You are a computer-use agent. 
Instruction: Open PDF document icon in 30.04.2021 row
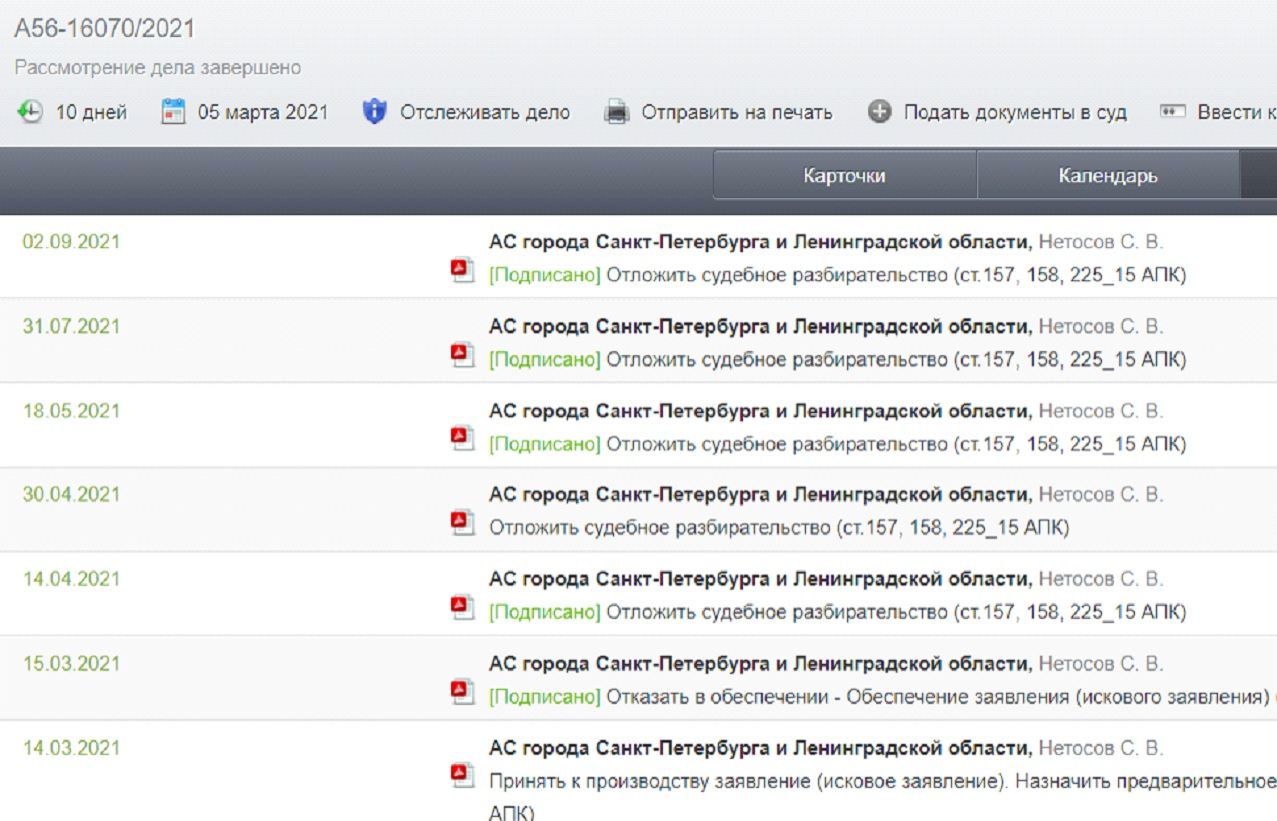(x=461, y=523)
